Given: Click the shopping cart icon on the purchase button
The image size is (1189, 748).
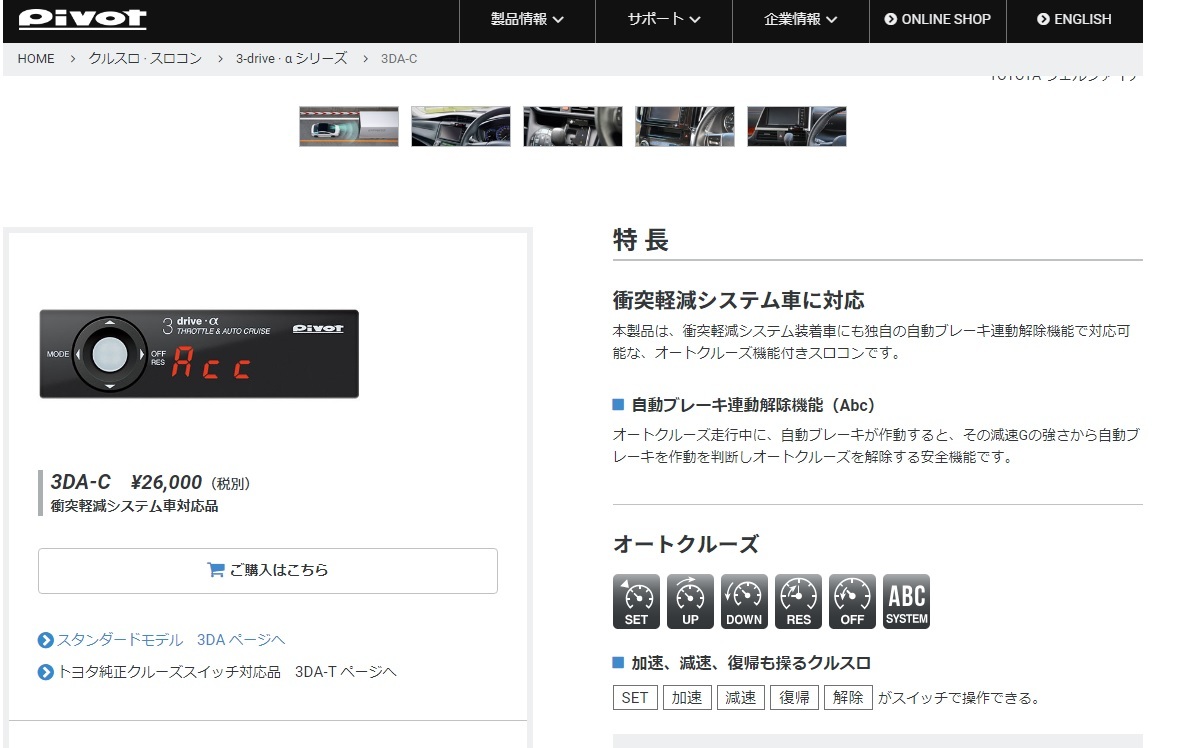Looking at the screenshot, I should 216,570.
